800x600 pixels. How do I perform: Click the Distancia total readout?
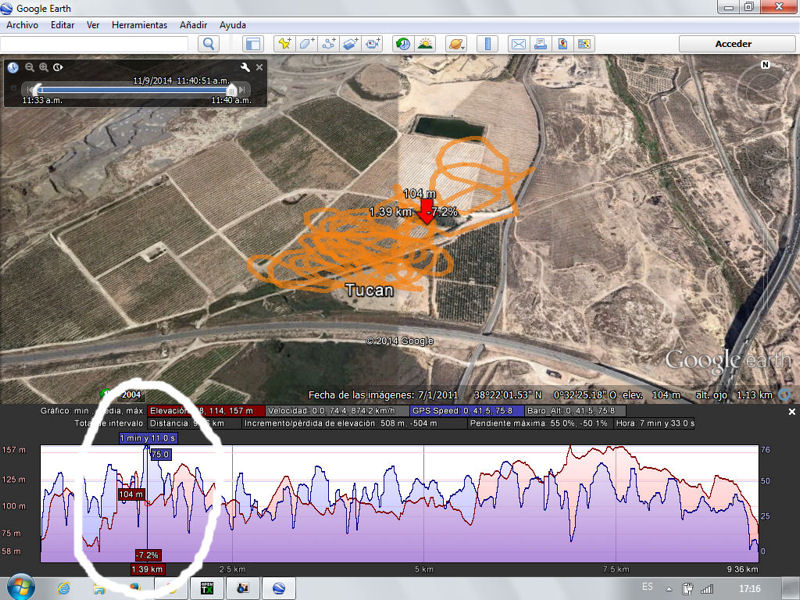pyautogui.click(x=194, y=423)
